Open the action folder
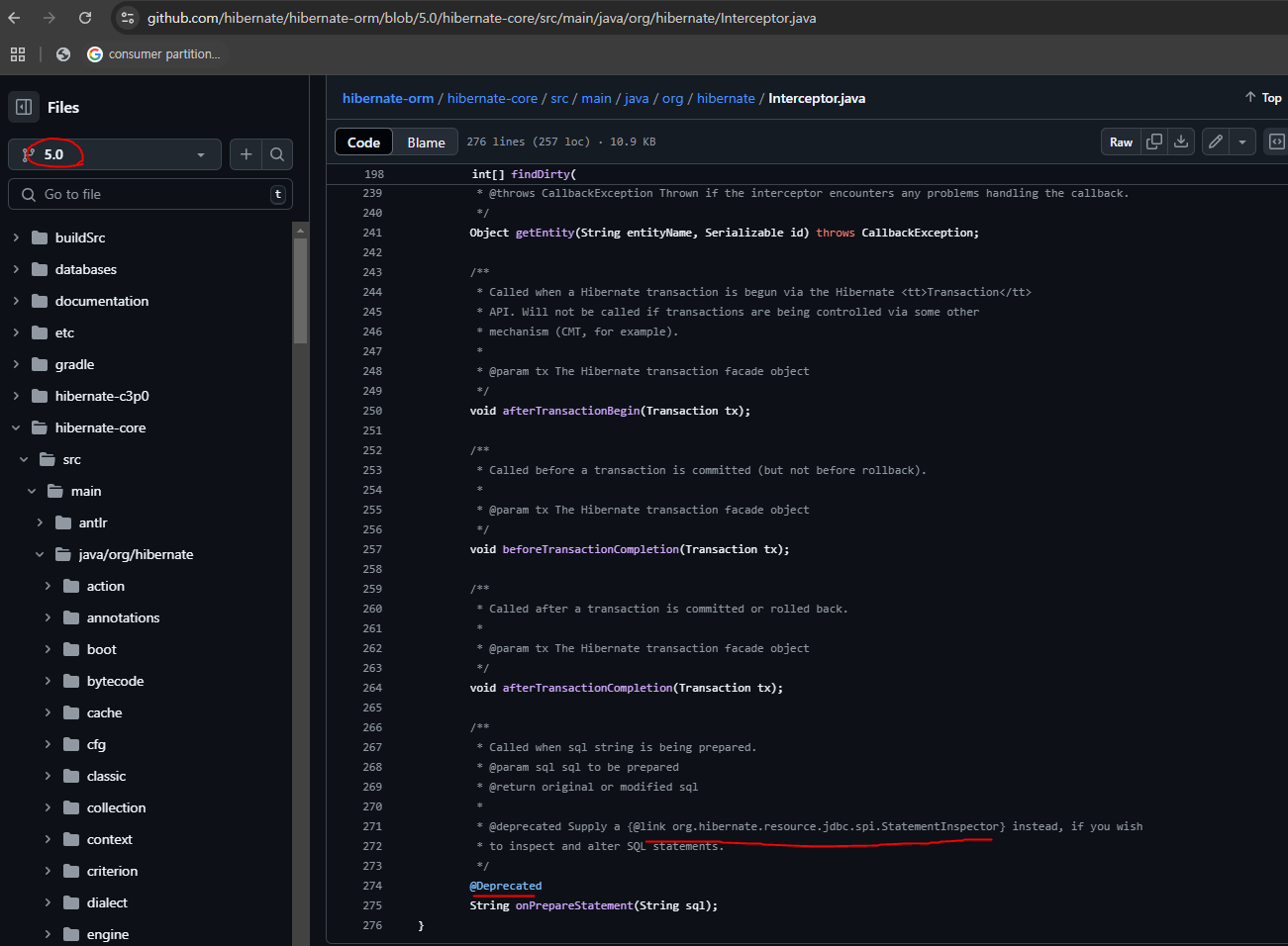 coord(105,586)
